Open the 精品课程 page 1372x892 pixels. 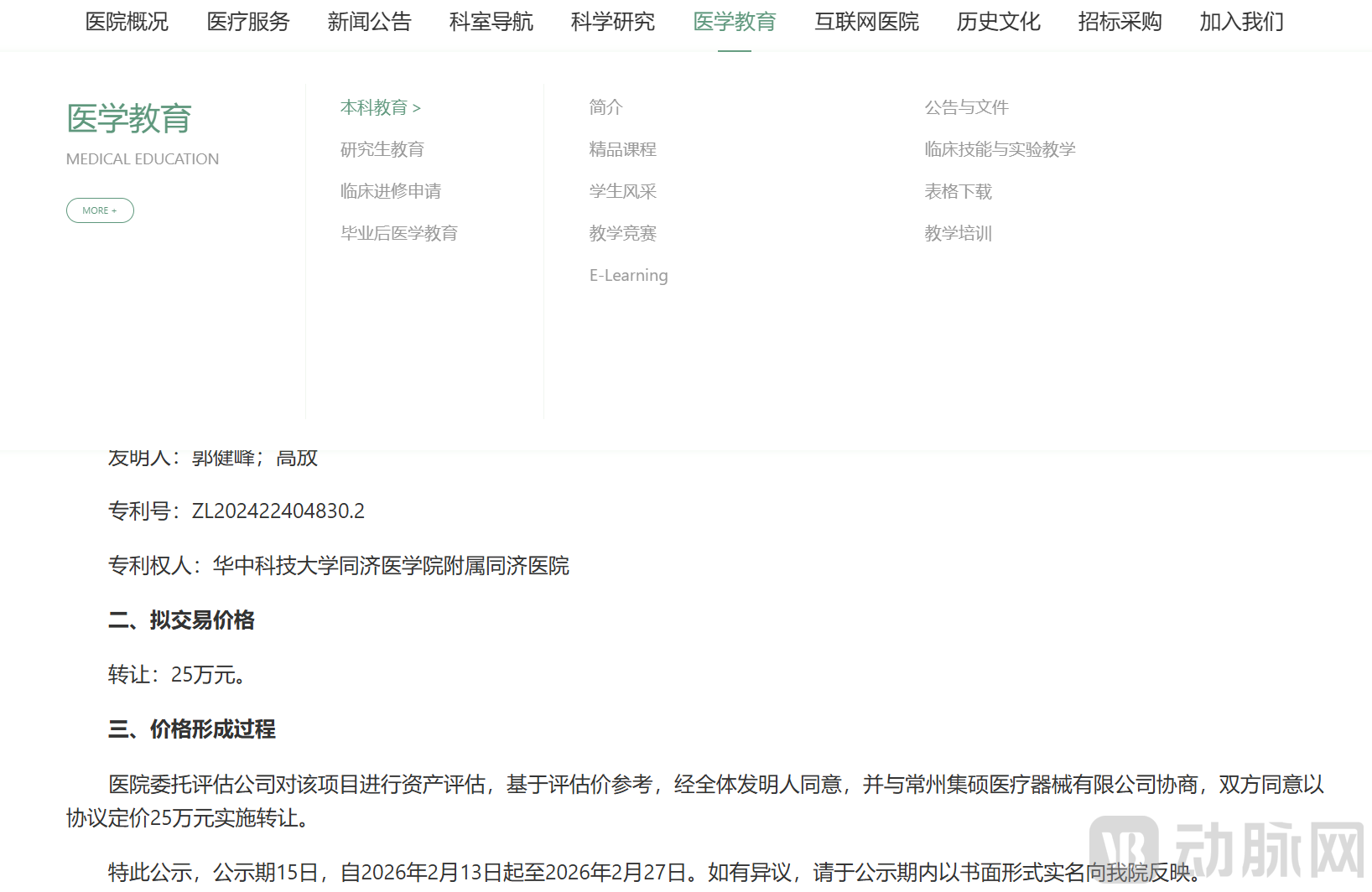coord(622,149)
